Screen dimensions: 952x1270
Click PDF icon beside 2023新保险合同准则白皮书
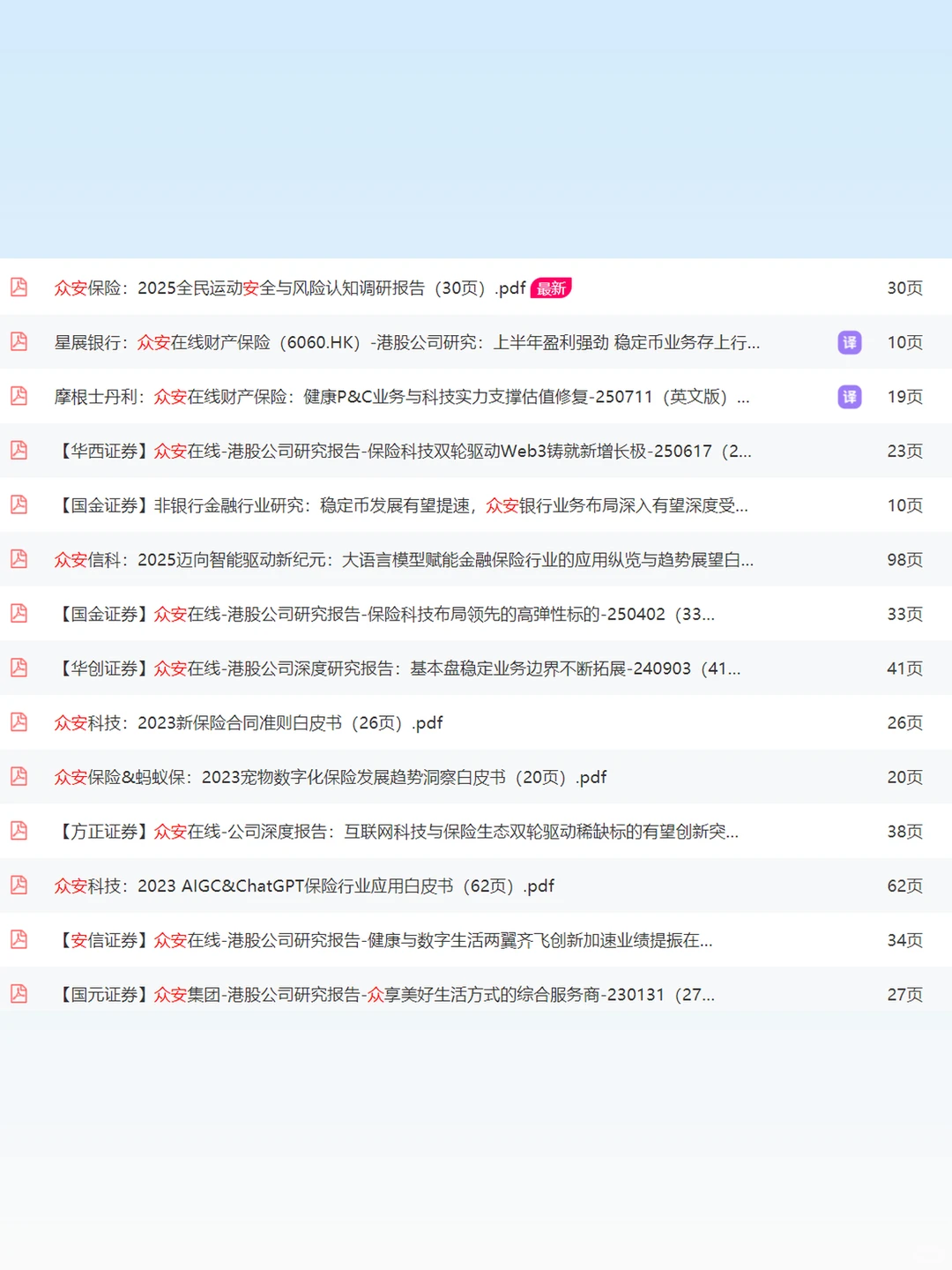click(x=19, y=721)
